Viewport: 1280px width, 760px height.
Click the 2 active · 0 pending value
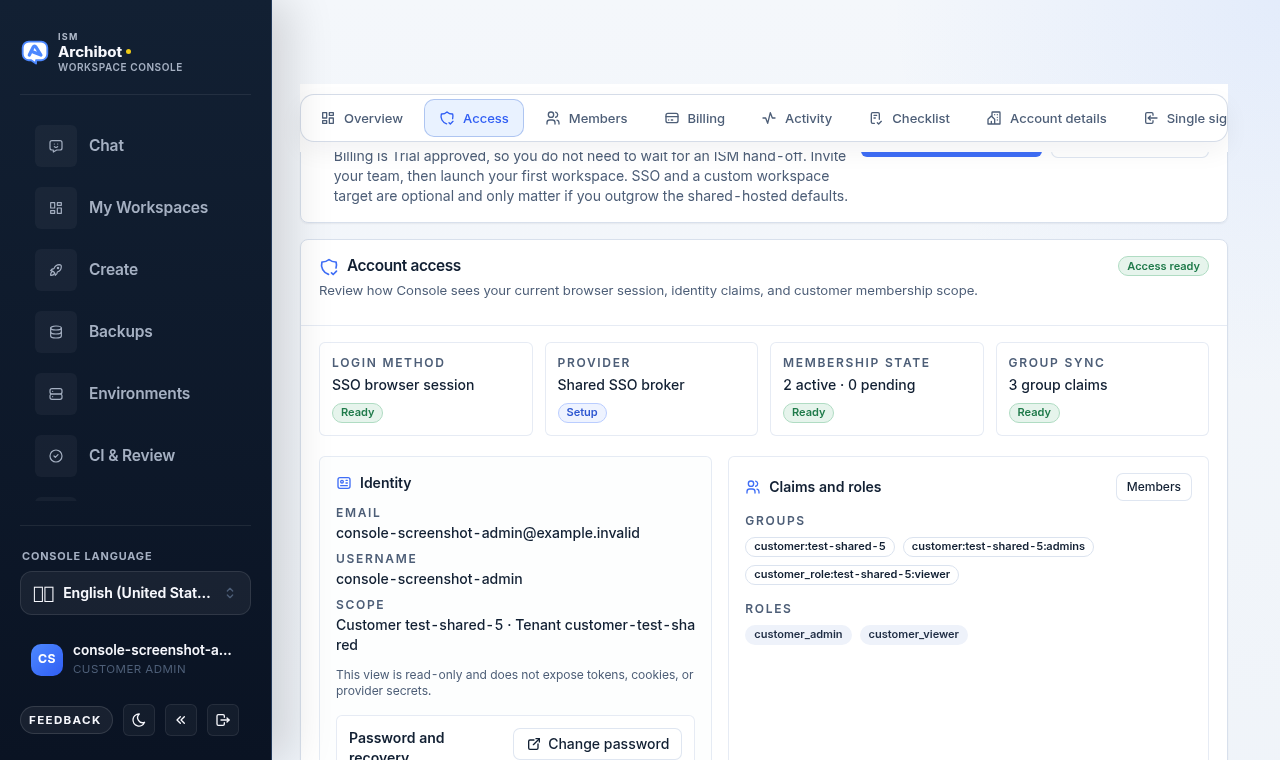click(849, 385)
